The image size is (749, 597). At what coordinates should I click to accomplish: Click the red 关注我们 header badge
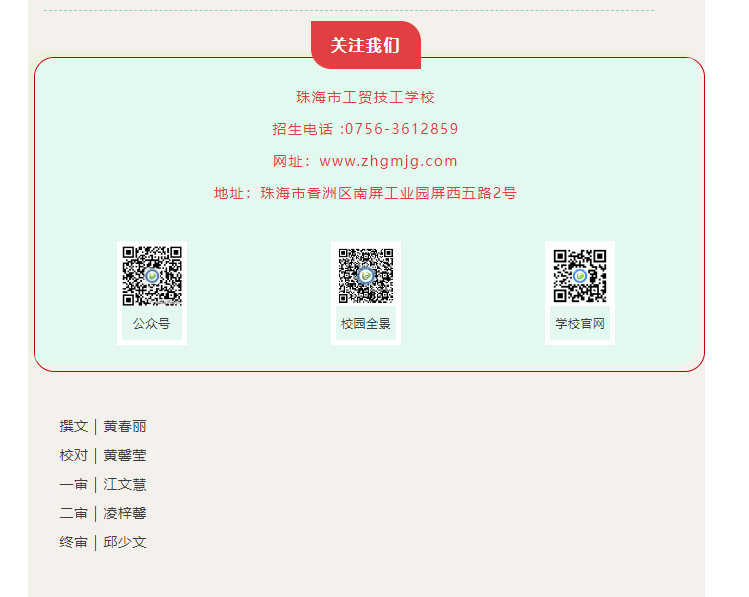(365, 45)
